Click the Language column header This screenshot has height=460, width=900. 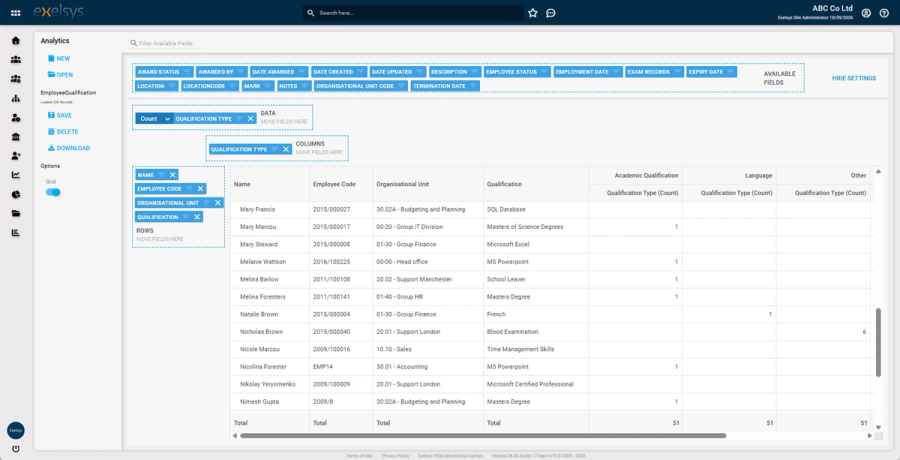click(x=729, y=175)
